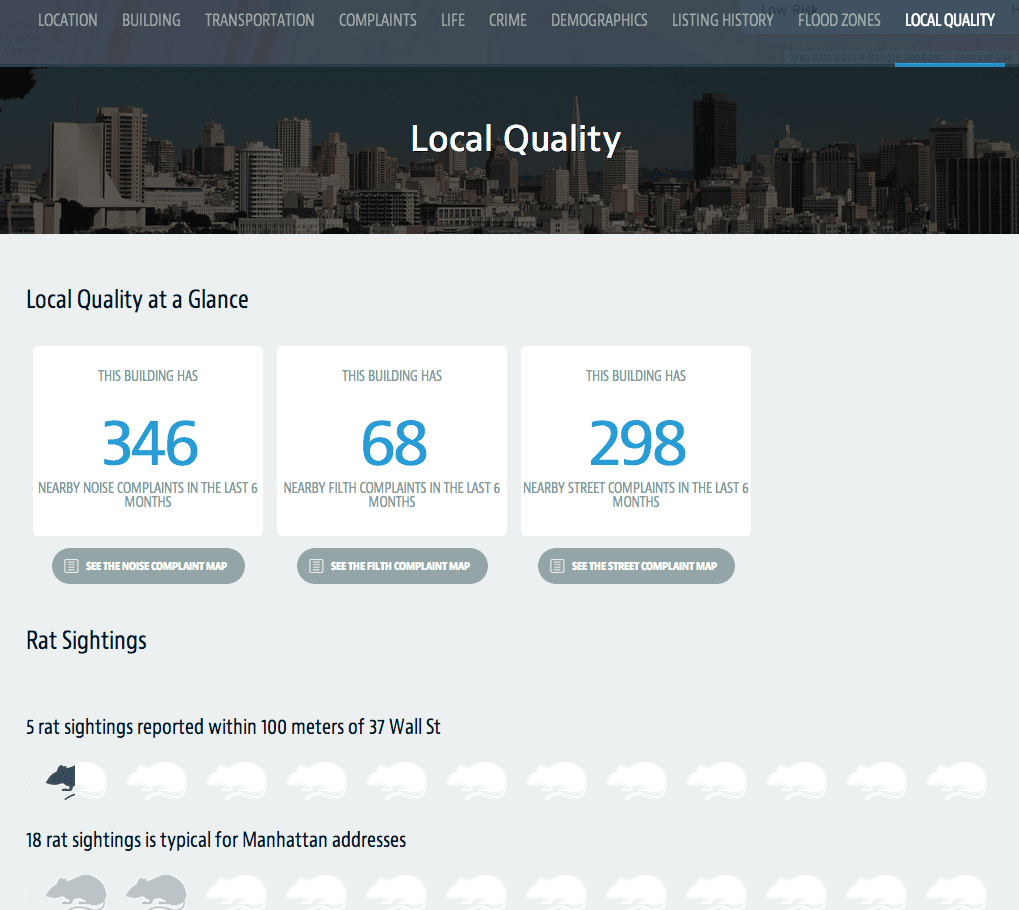Open the COMPLAINTS tab
1019x910 pixels.
[377, 19]
